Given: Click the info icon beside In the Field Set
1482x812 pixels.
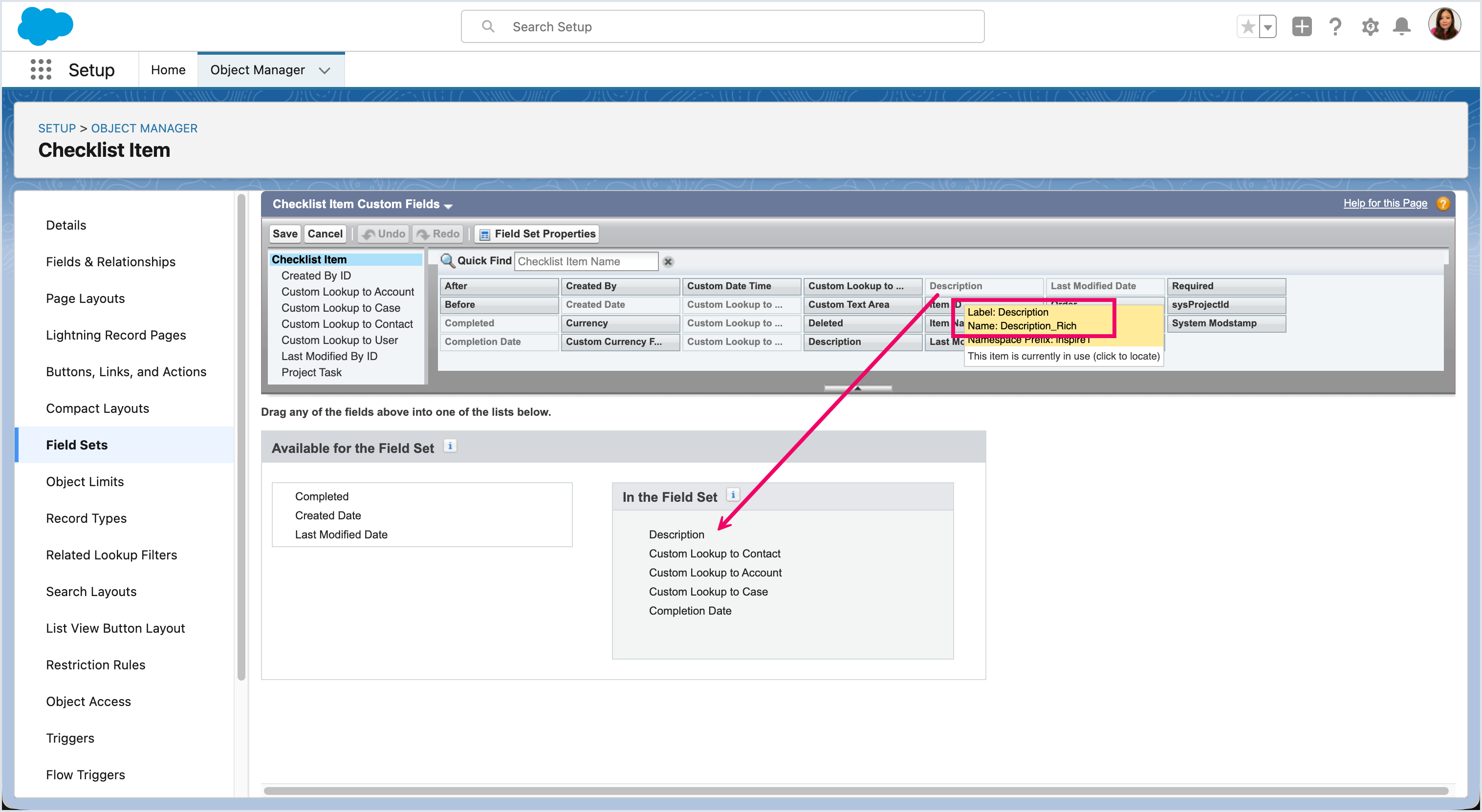Looking at the screenshot, I should [x=733, y=494].
